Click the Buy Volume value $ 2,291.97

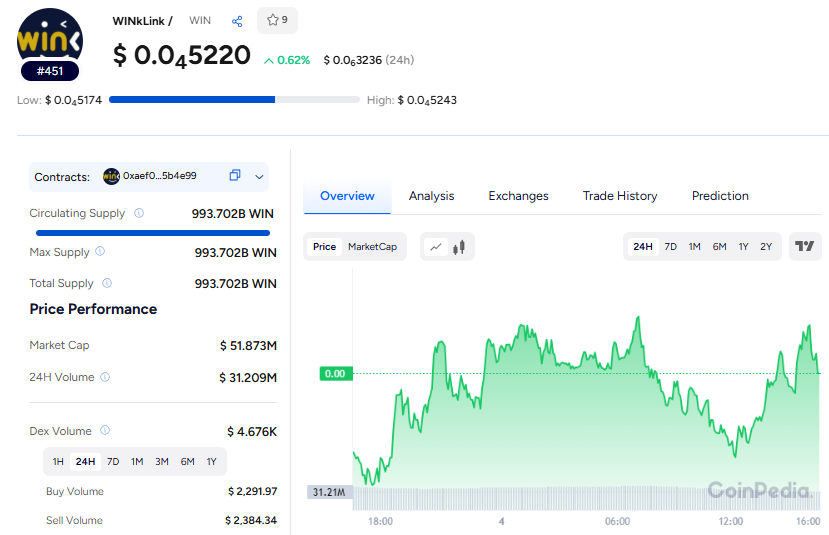pyautogui.click(x=253, y=491)
